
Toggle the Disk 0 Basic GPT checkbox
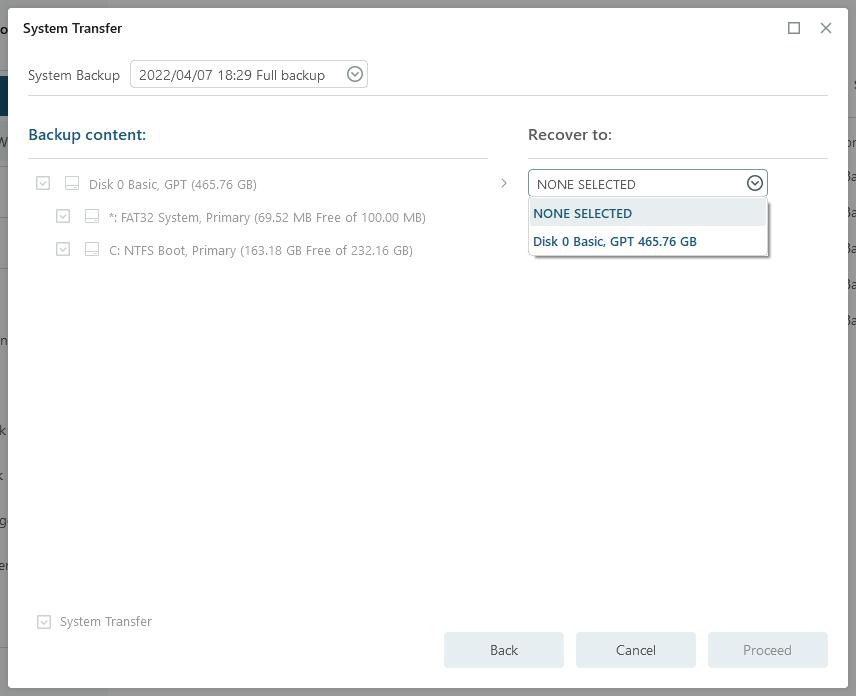[43, 184]
